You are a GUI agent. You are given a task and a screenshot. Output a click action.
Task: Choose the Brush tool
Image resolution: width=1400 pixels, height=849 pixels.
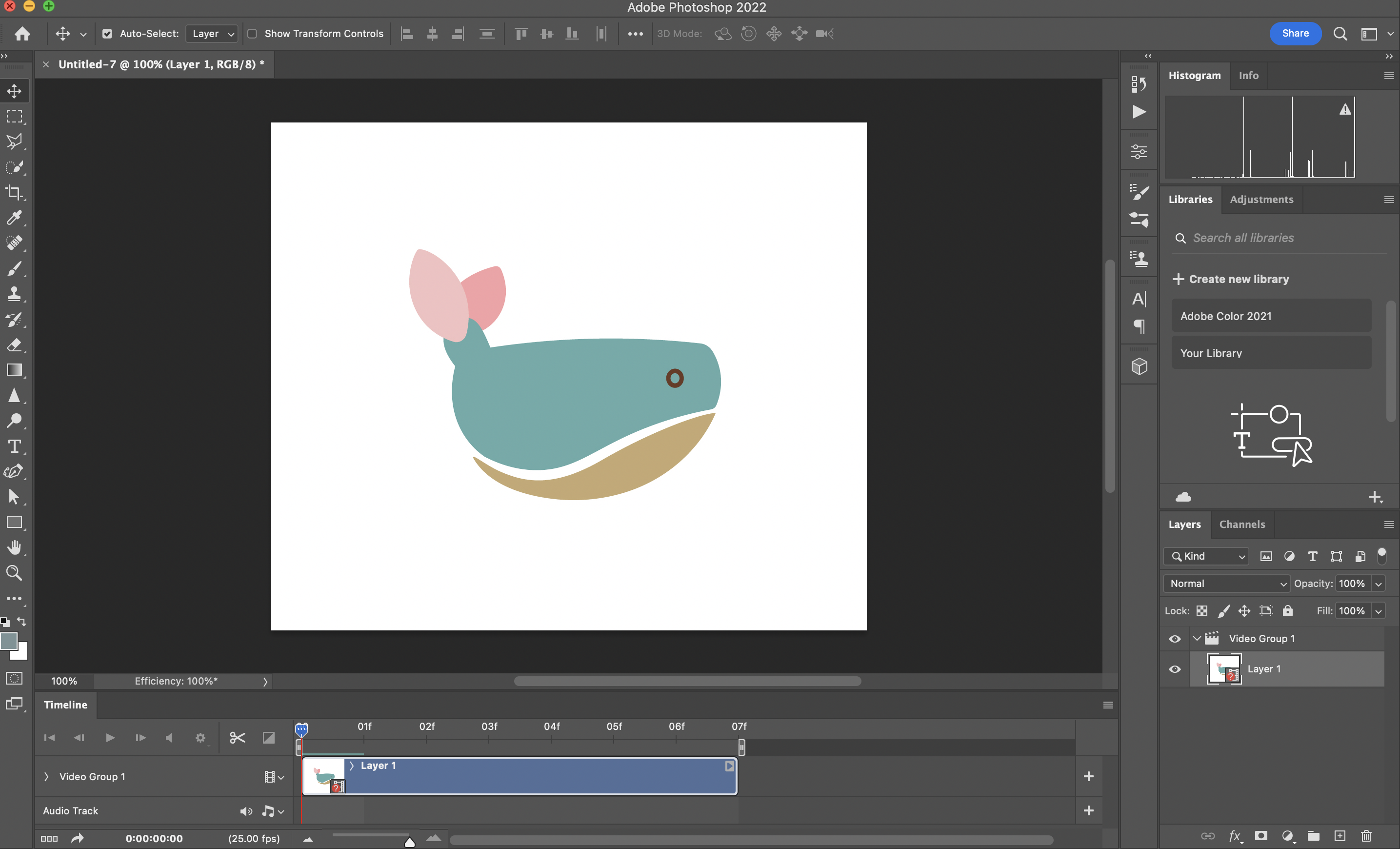(x=15, y=269)
